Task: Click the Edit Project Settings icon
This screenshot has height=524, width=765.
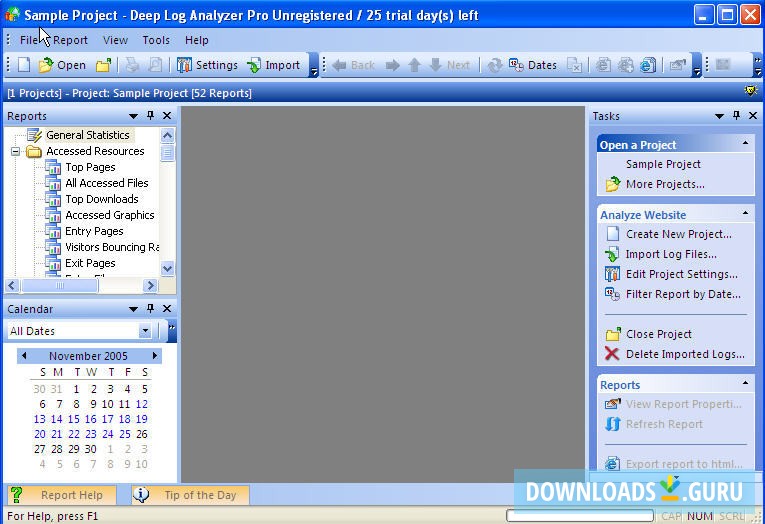Action: [612, 274]
